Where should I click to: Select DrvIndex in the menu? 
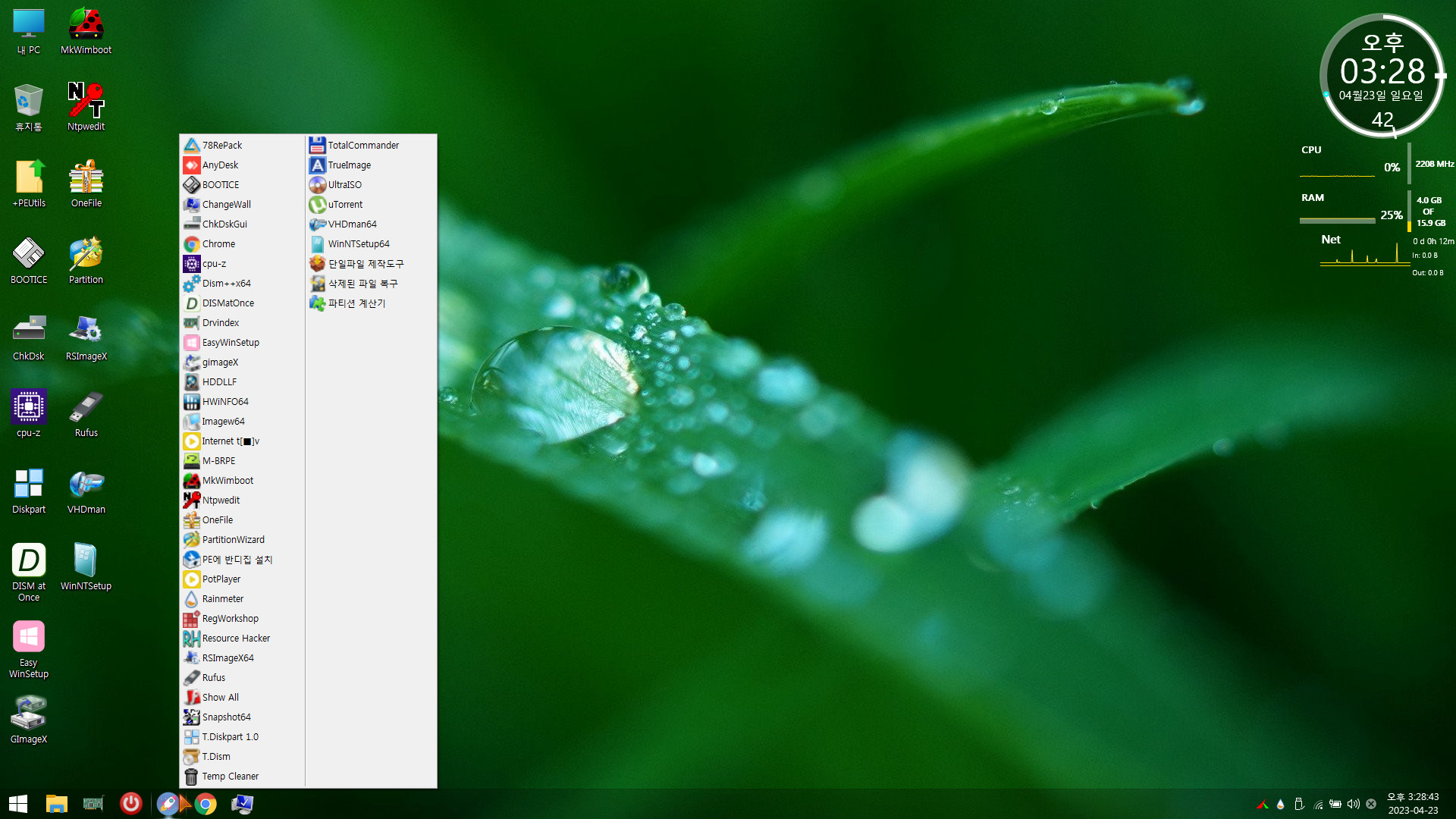coord(242,322)
